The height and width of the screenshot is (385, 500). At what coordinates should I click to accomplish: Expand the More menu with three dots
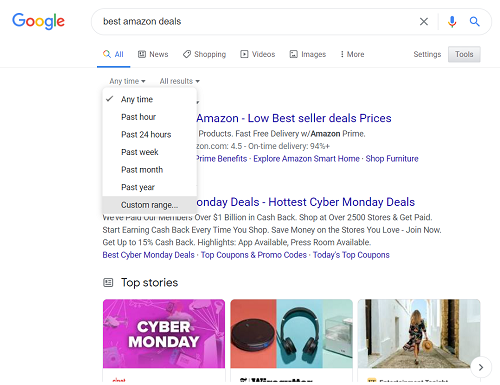[352, 54]
